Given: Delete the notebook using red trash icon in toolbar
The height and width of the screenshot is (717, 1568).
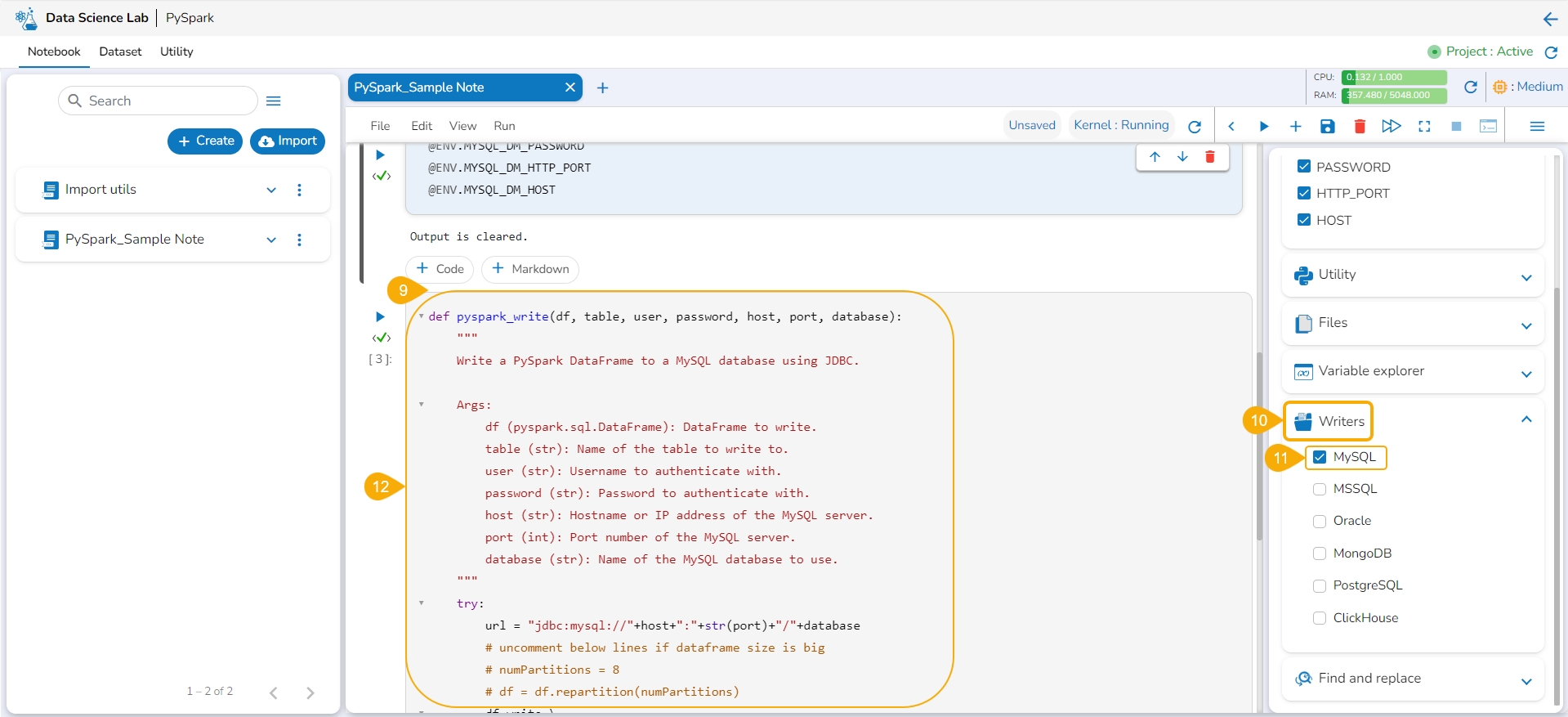Looking at the screenshot, I should (1360, 126).
